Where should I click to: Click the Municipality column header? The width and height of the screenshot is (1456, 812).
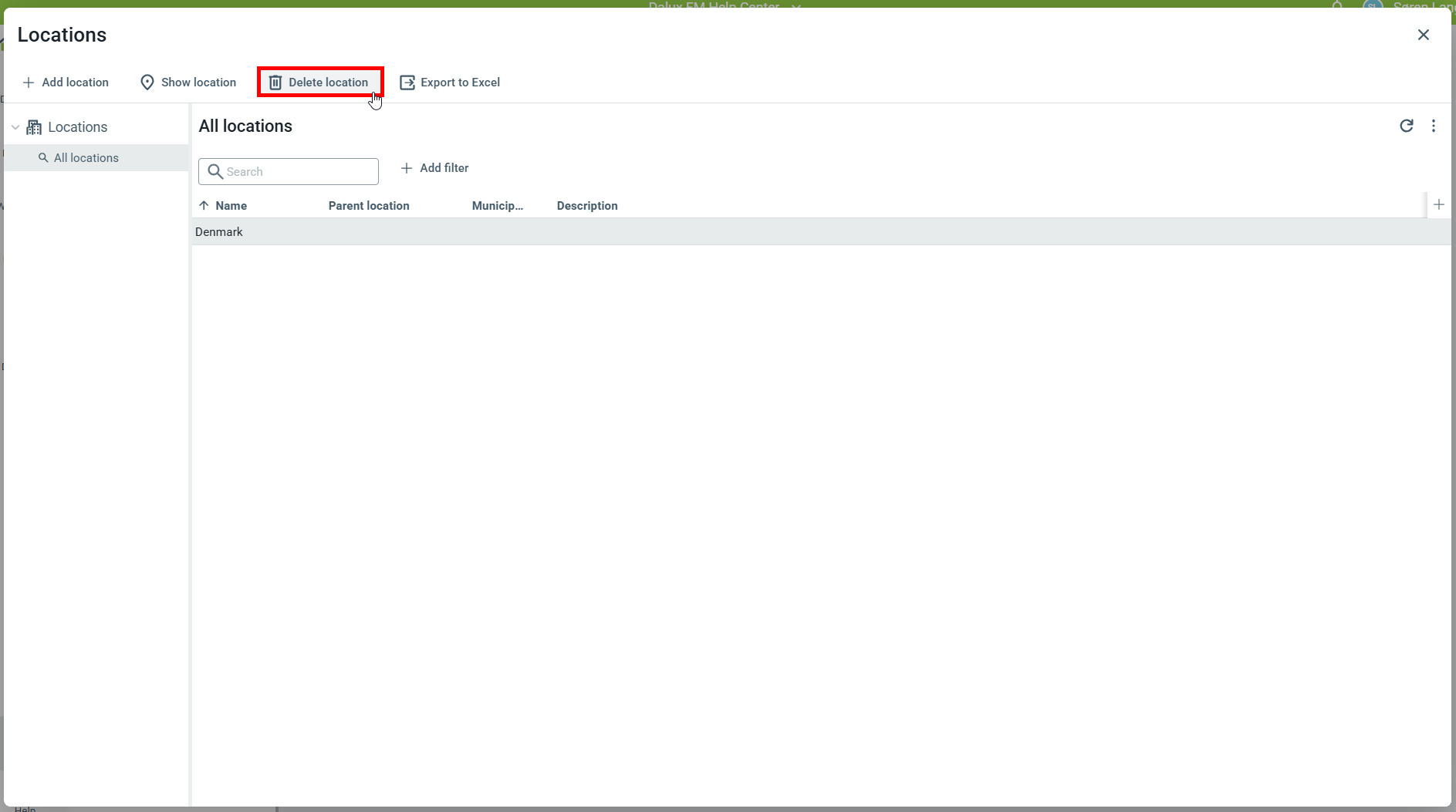coord(497,206)
